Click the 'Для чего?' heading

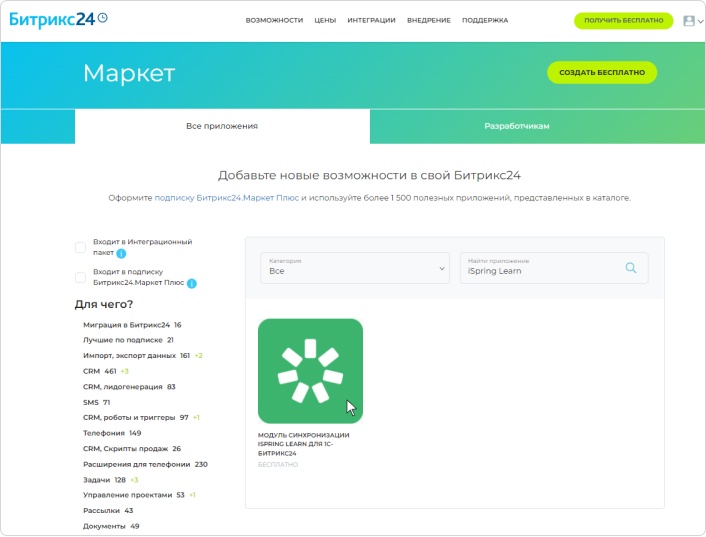(x=104, y=304)
